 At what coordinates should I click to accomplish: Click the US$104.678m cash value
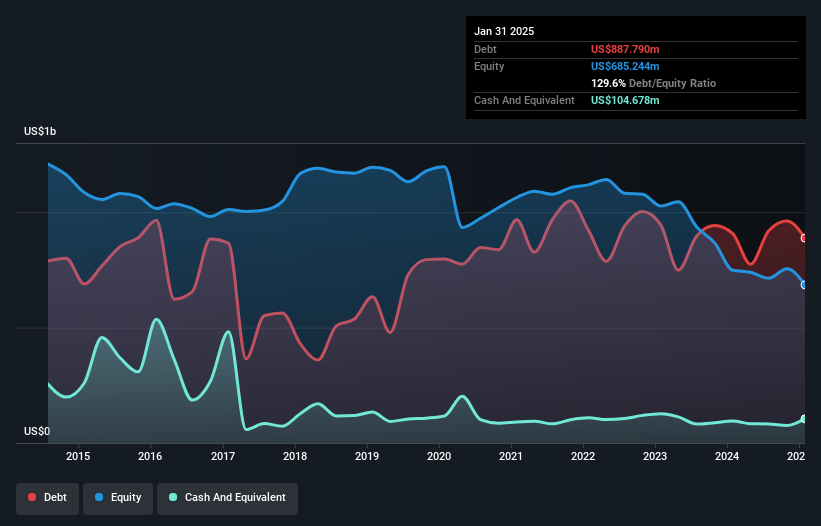coord(625,100)
